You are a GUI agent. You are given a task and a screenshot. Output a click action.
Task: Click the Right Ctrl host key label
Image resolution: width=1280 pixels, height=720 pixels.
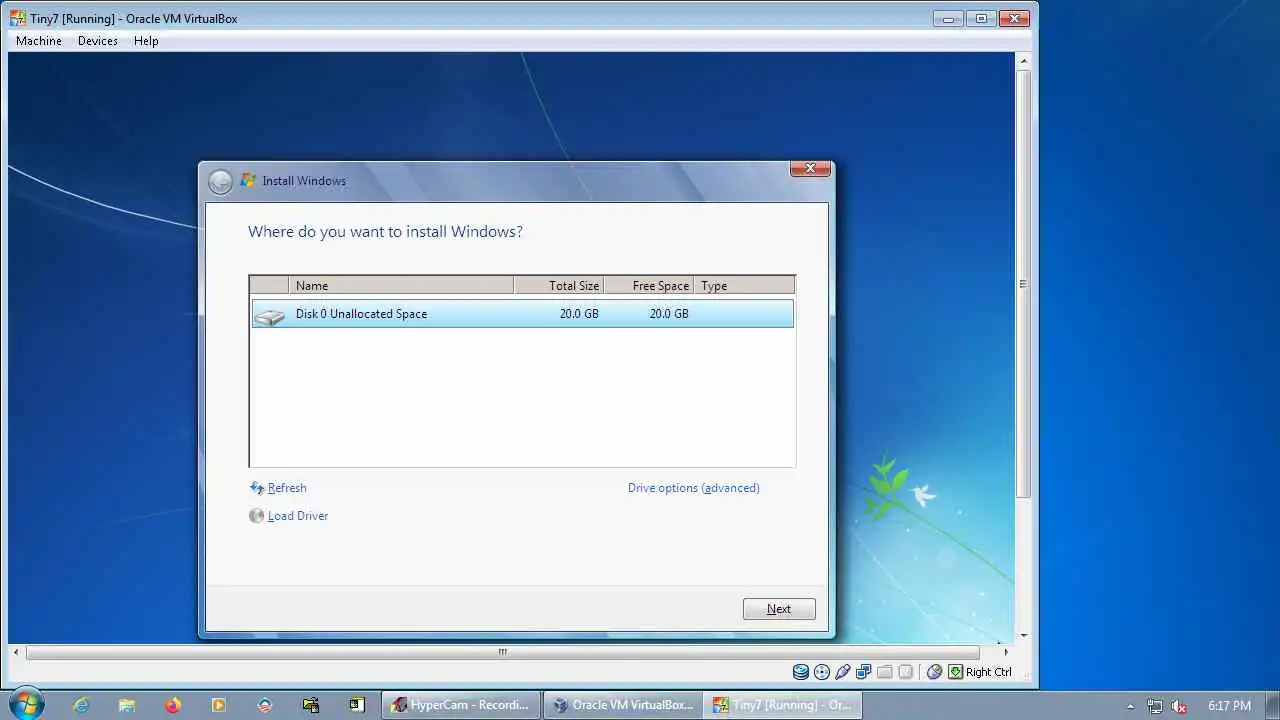click(989, 672)
